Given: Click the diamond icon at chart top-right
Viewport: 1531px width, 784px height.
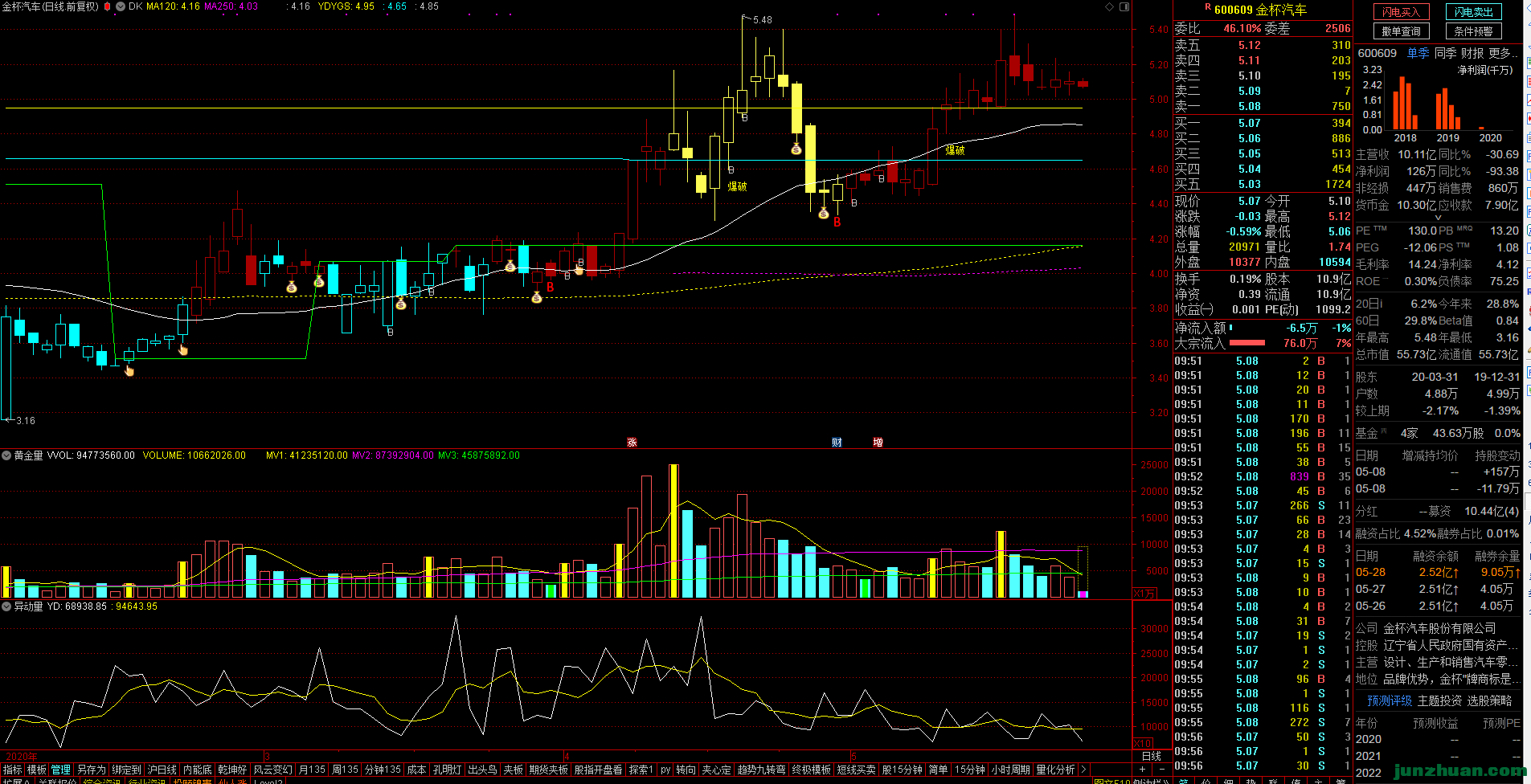Looking at the screenshot, I should pos(1110,6).
